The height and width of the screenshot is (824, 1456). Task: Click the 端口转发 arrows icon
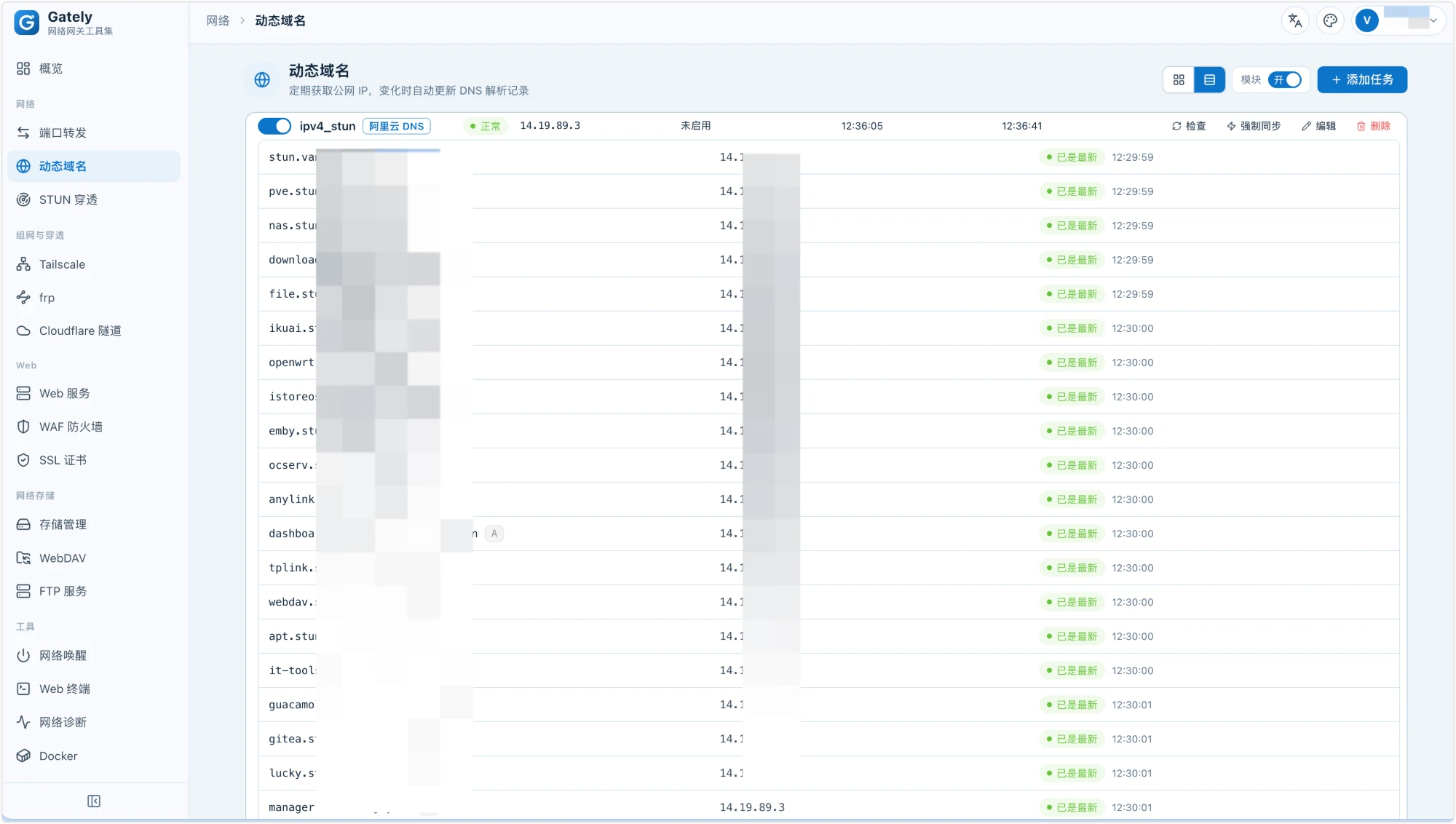[23, 132]
